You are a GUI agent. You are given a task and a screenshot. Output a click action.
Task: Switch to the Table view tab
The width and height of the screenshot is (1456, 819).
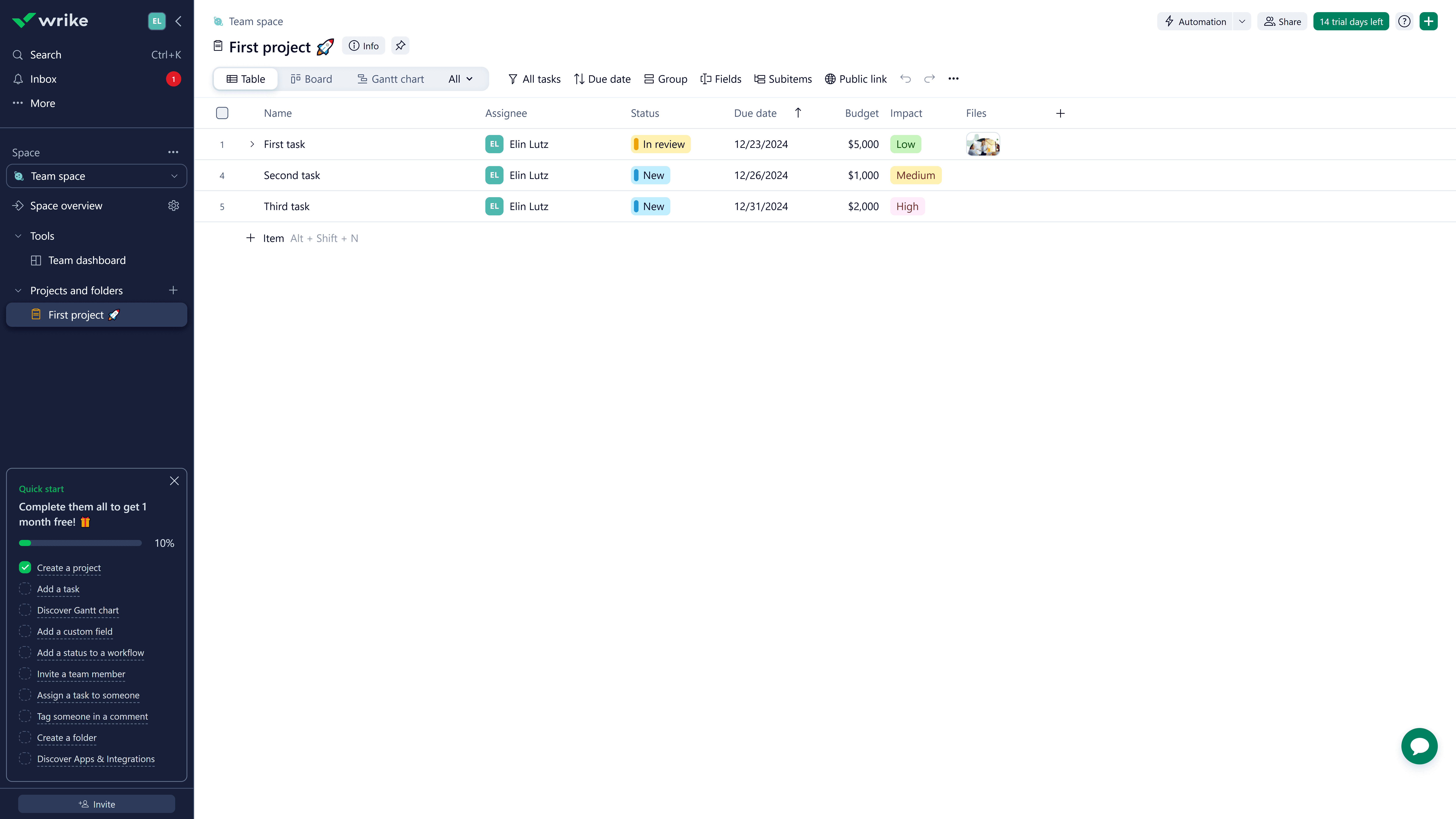click(246, 79)
